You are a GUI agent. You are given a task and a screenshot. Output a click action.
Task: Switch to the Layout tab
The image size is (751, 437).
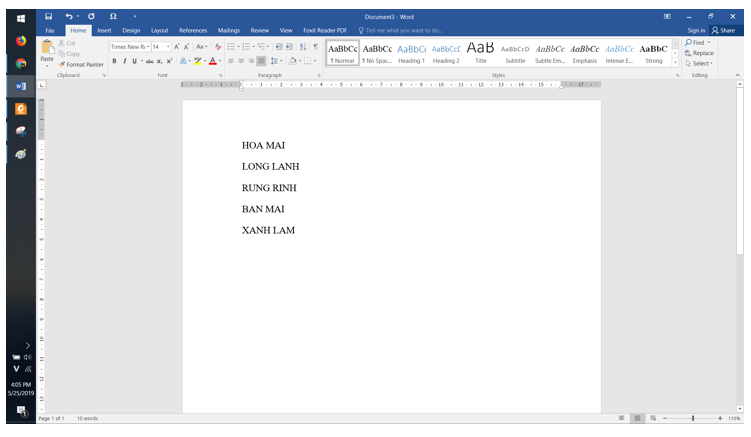(159, 30)
